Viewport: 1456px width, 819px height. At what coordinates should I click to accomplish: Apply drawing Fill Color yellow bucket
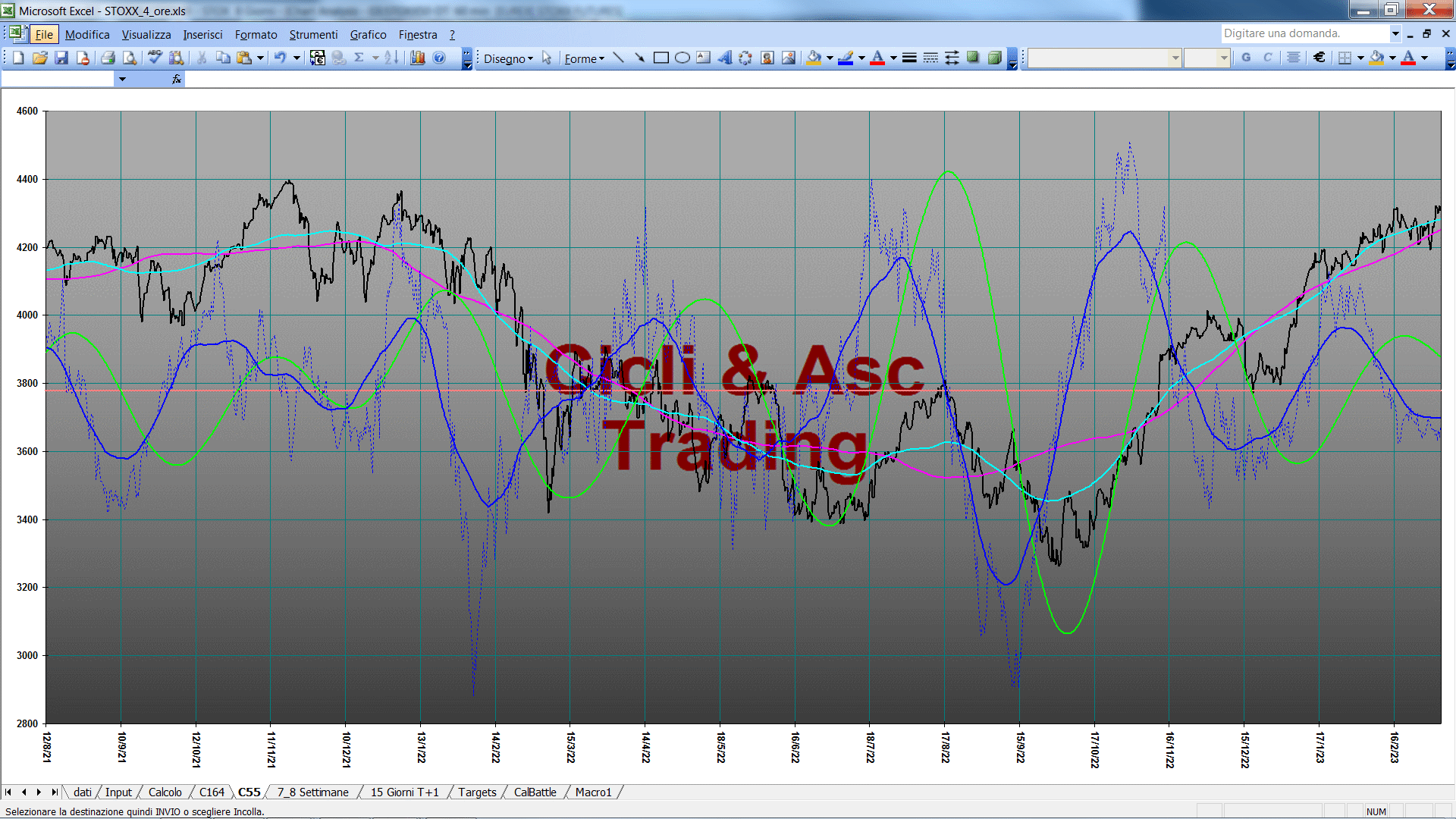tap(814, 58)
